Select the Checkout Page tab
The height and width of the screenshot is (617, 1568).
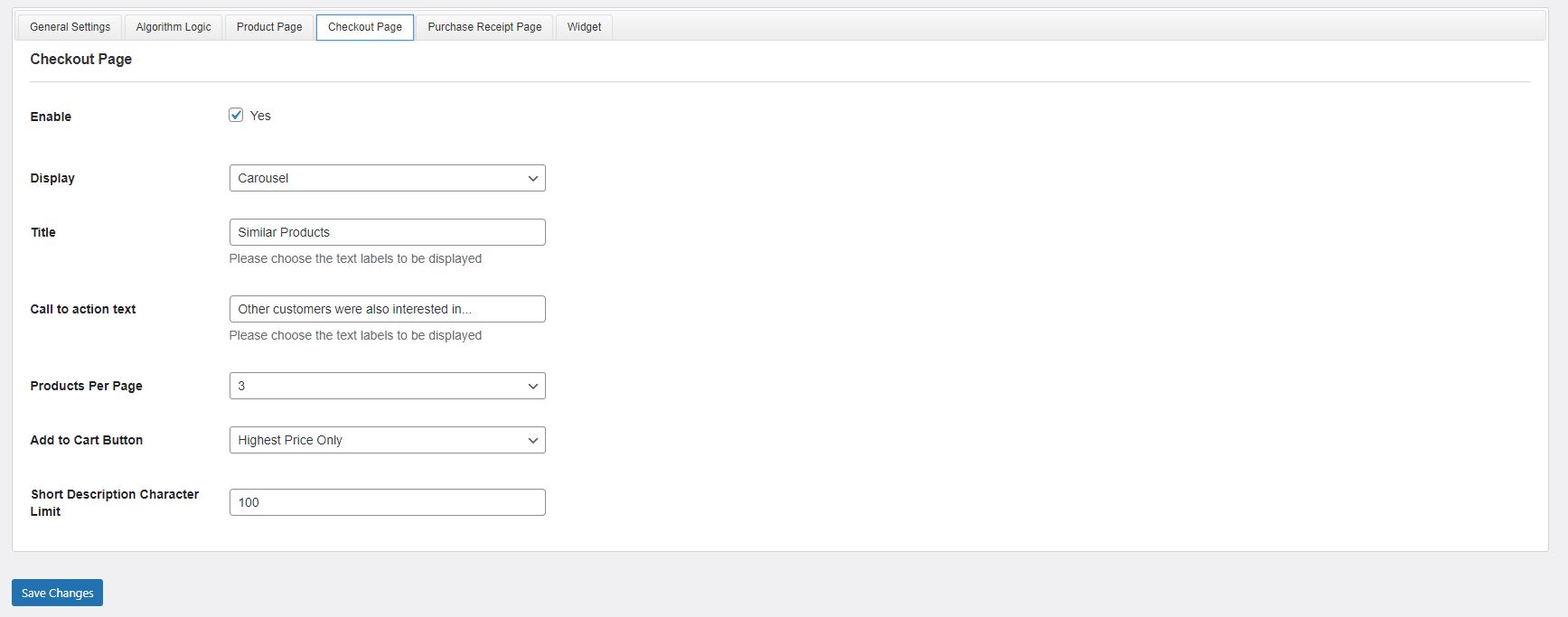[365, 27]
